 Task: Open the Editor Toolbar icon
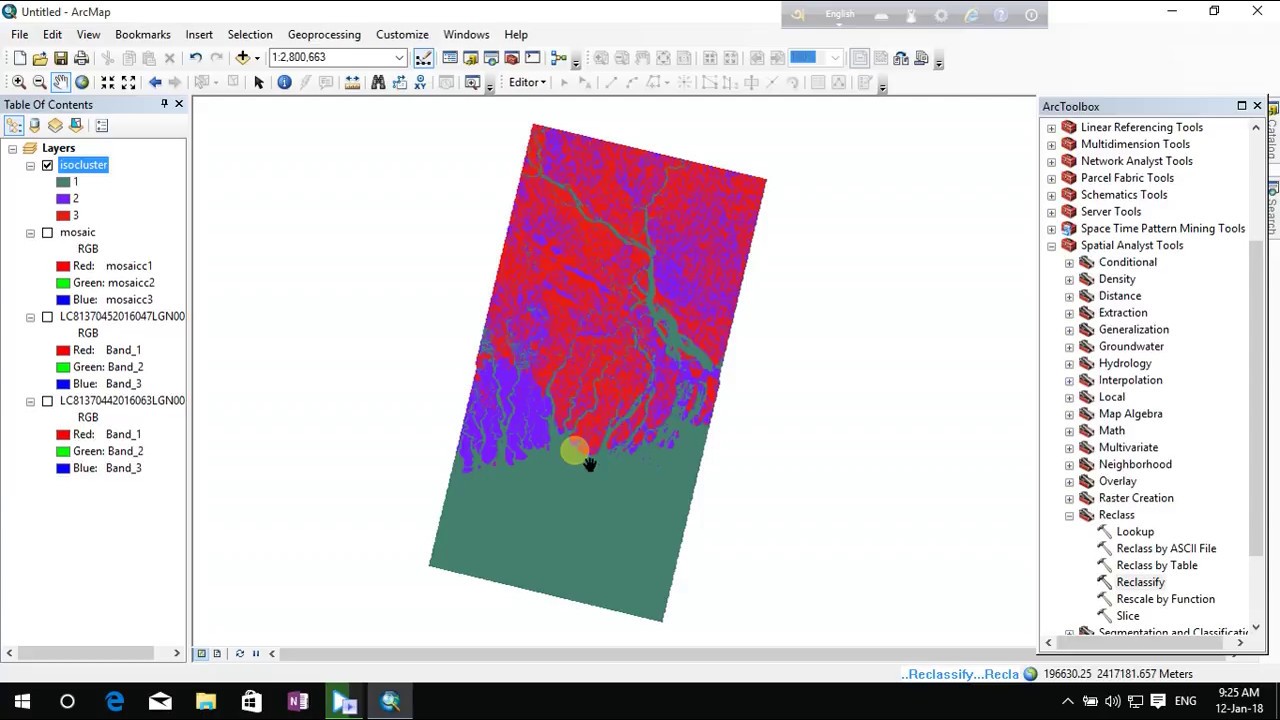(x=424, y=58)
